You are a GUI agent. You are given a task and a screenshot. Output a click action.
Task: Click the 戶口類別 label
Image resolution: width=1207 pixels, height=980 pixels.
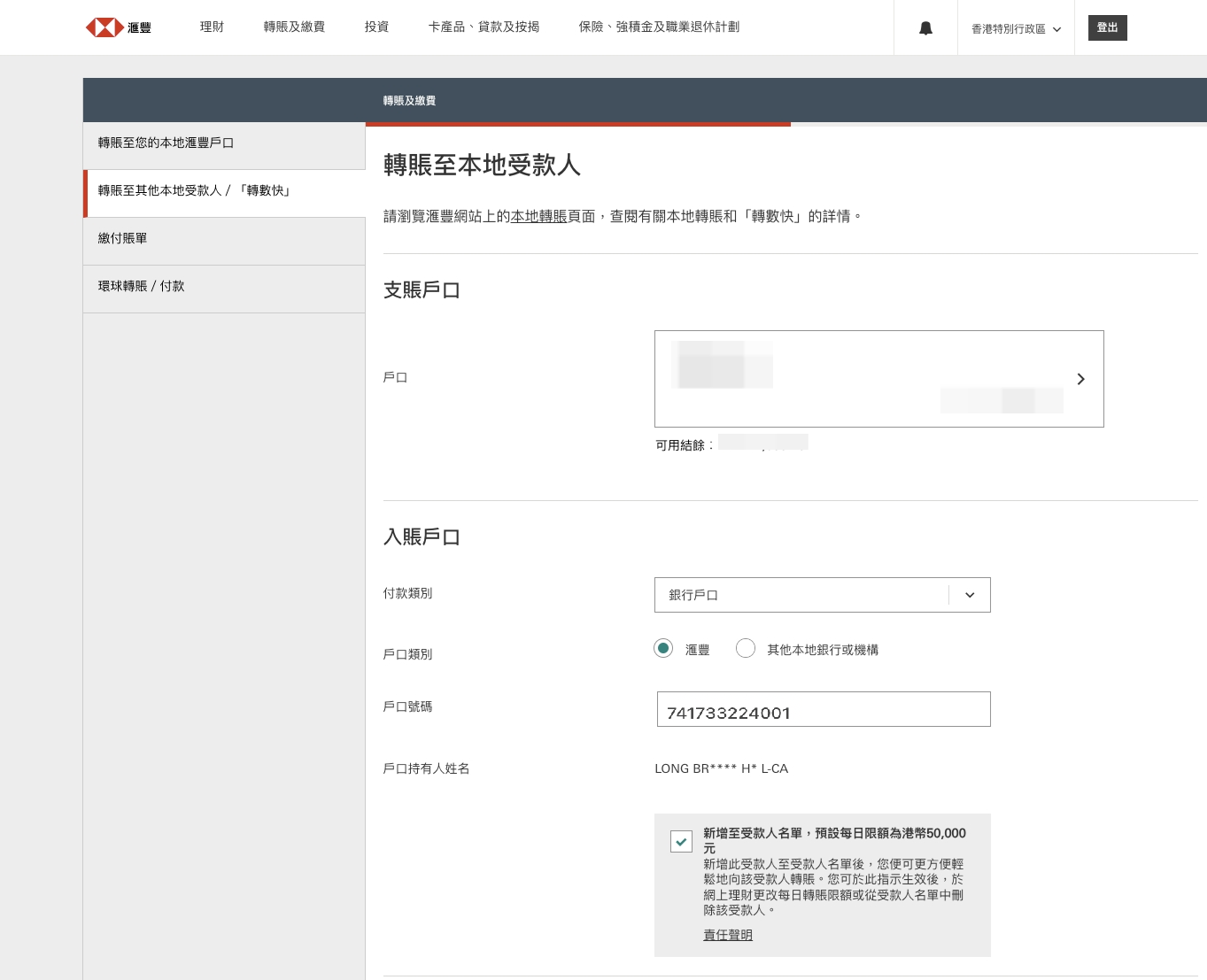tap(407, 654)
